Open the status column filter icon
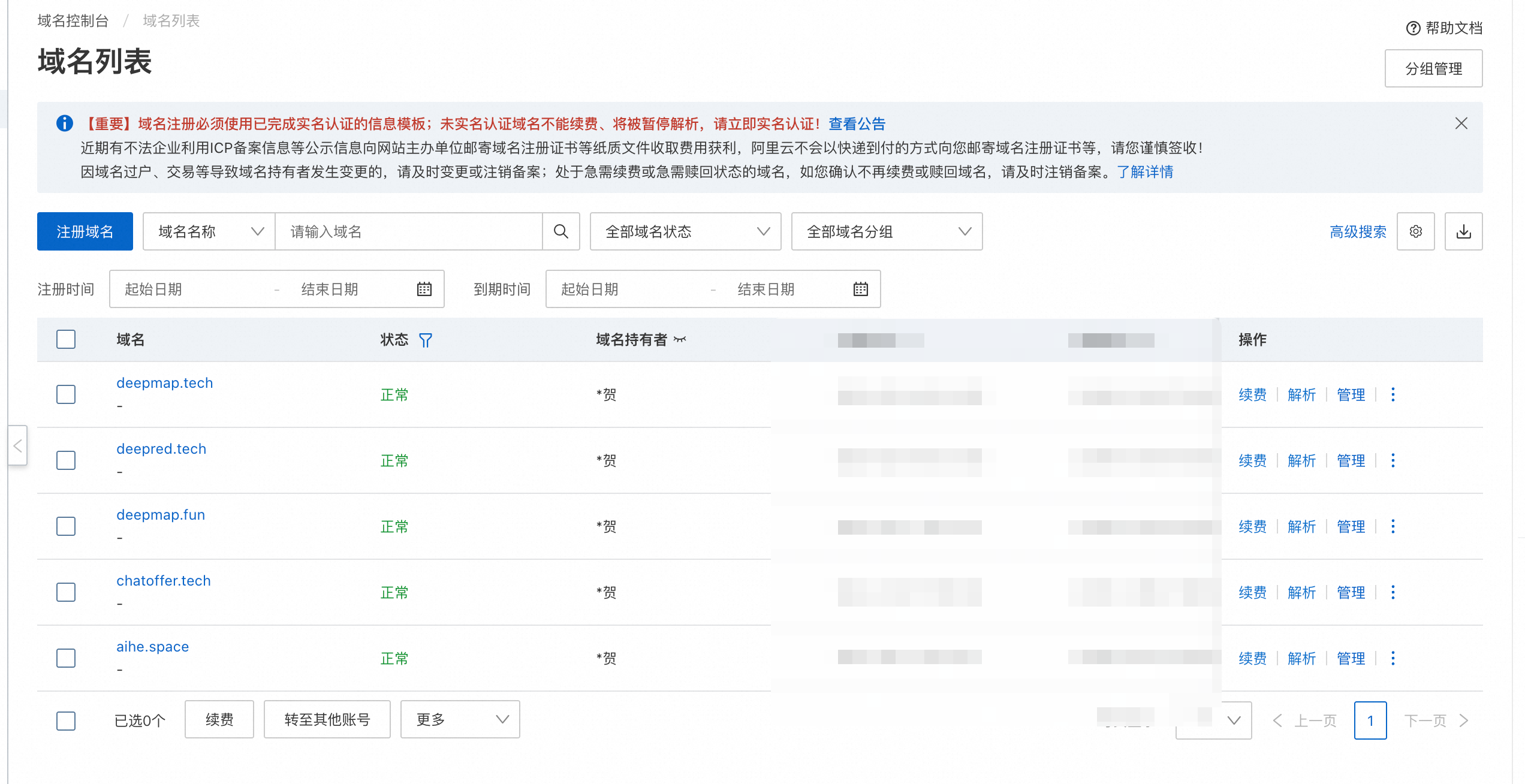Image resolution: width=1525 pixels, height=784 pixels. point(426,340)
